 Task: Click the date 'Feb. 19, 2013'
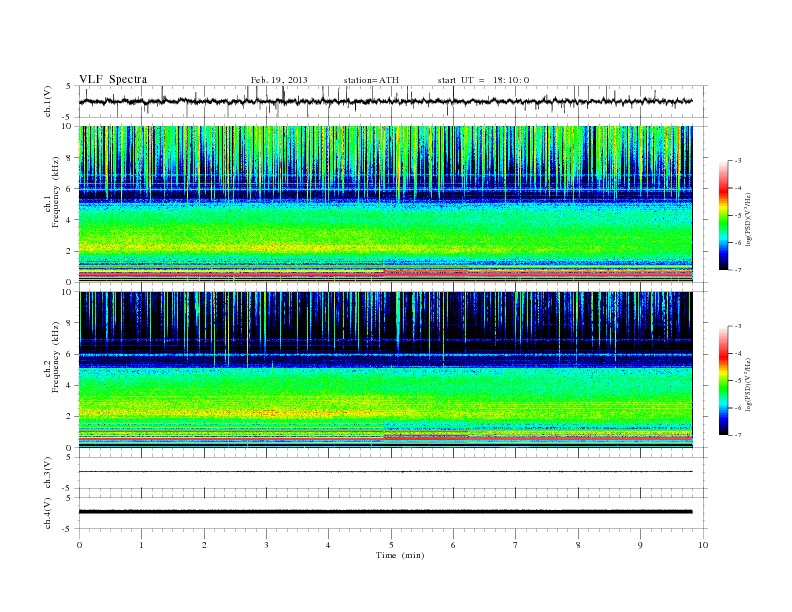(x=279, y=80)
